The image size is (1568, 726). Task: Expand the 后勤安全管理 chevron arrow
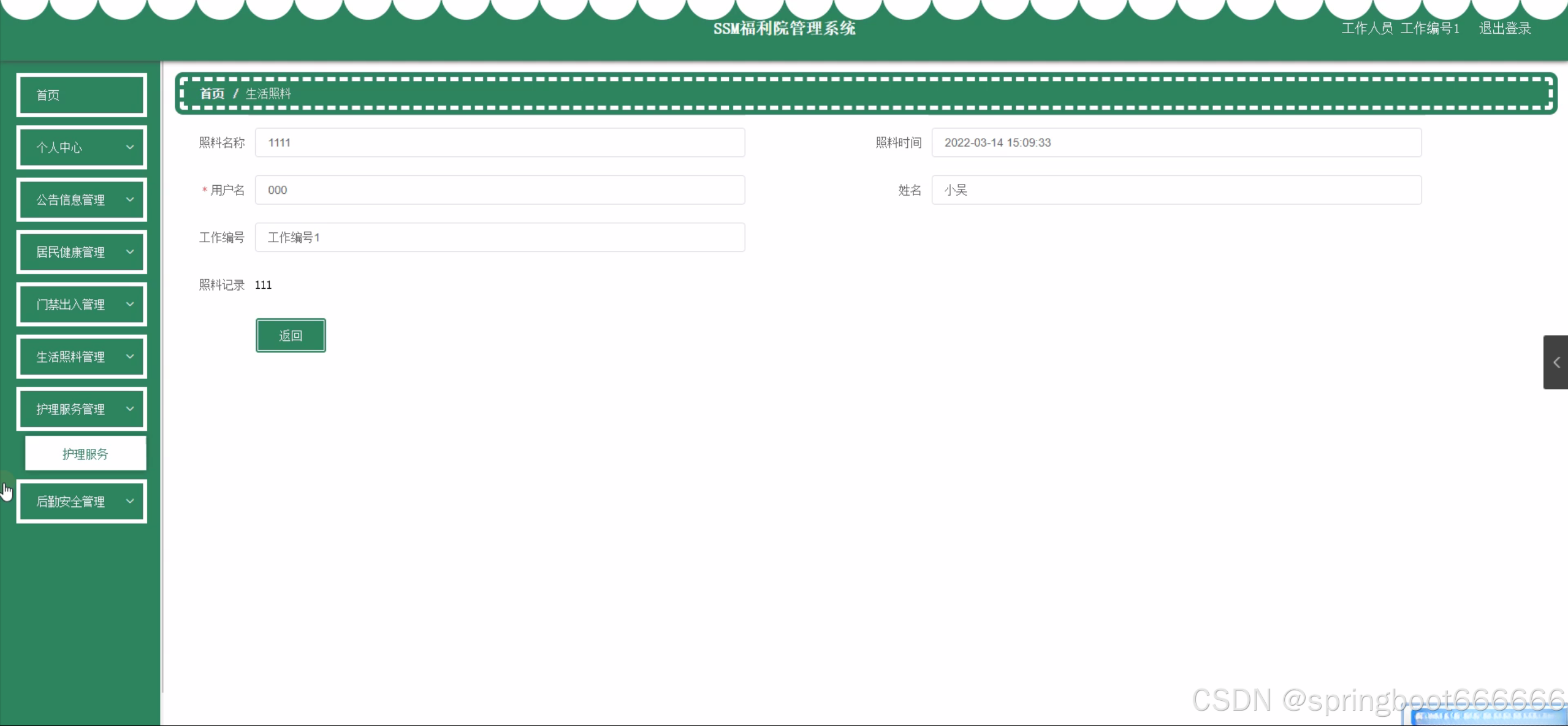(x=130, y=502)
